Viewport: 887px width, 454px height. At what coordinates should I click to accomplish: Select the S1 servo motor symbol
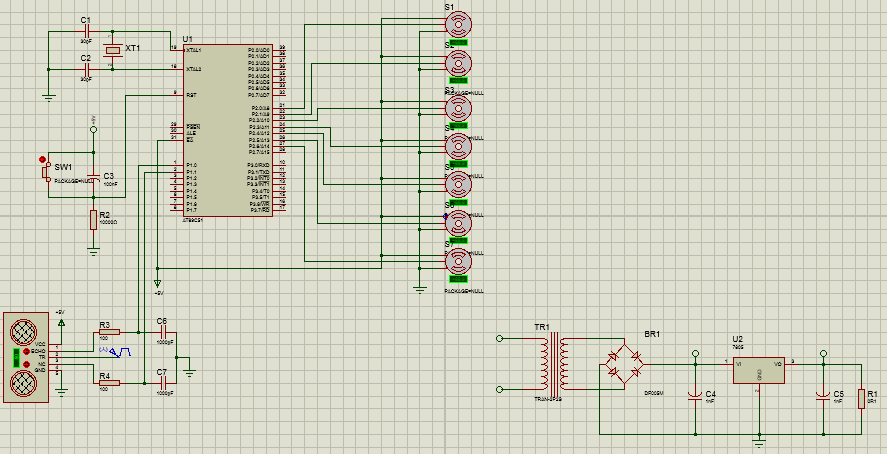click(457, 25)
